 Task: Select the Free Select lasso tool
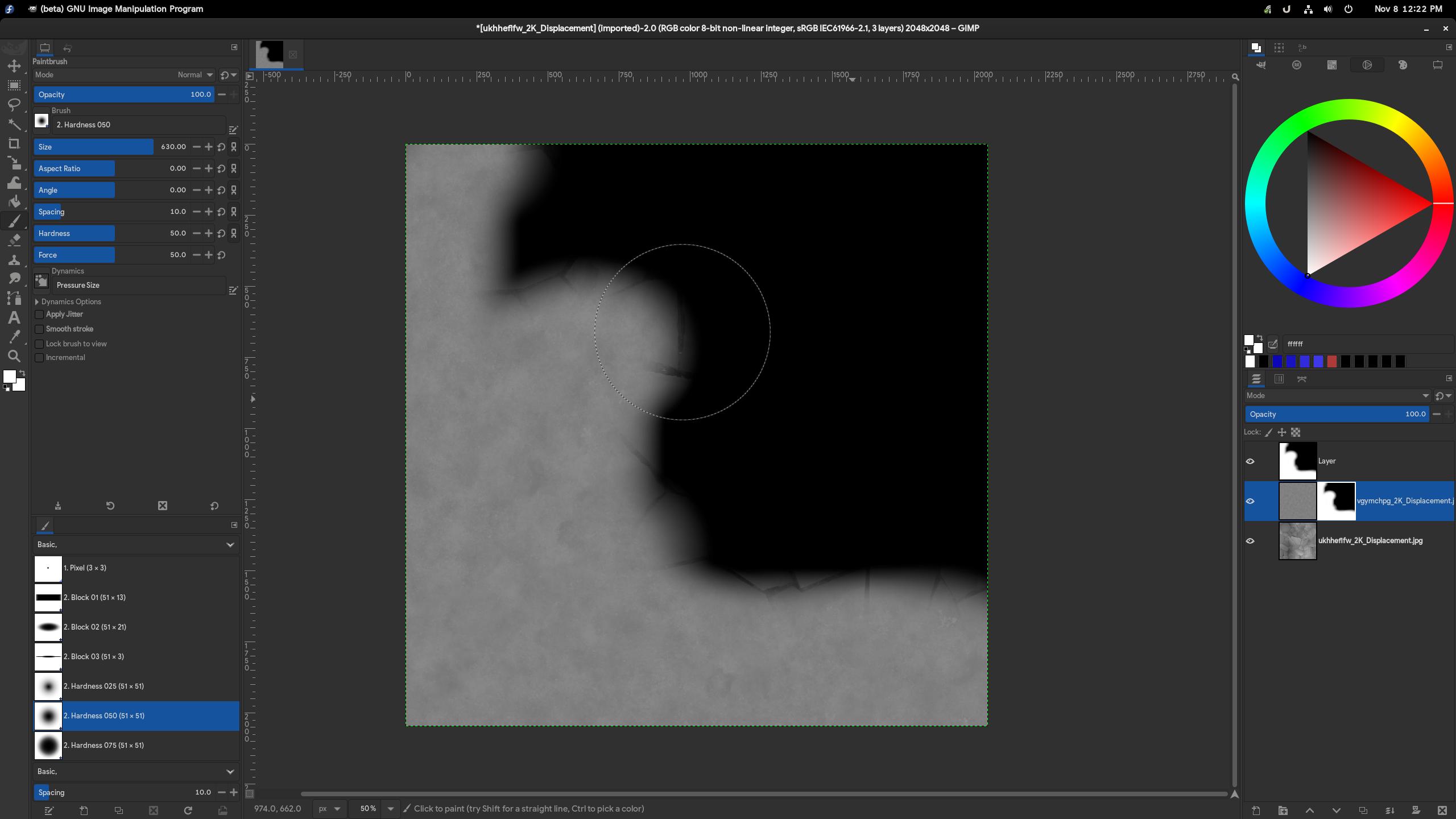(14, 105)
